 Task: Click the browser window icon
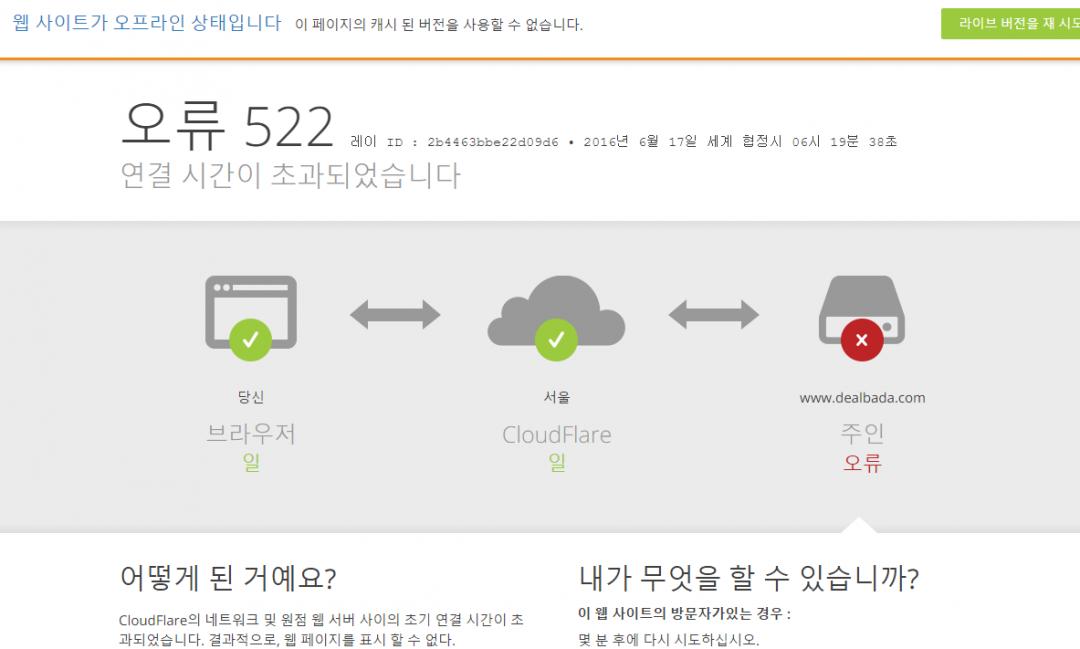250,305
